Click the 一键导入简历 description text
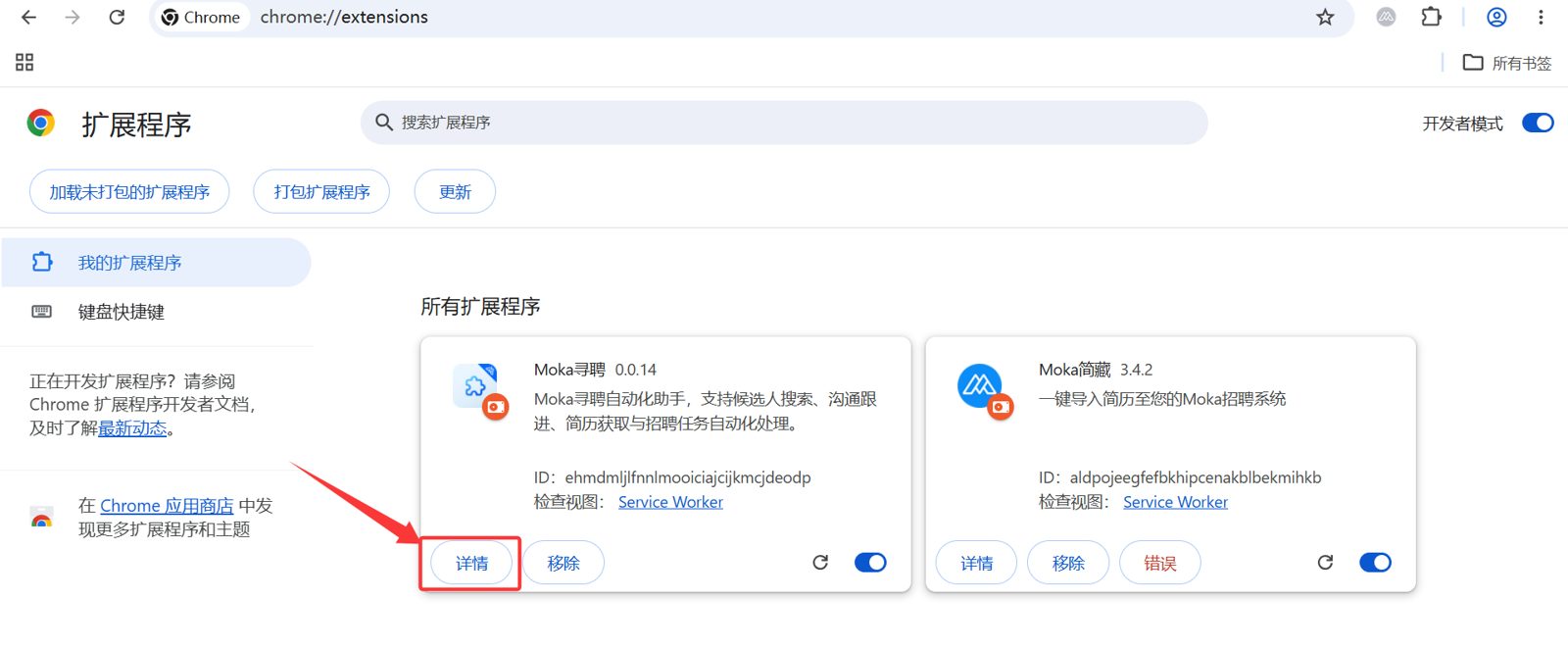The image size is (1568, 649). [x=1162, y=399]
